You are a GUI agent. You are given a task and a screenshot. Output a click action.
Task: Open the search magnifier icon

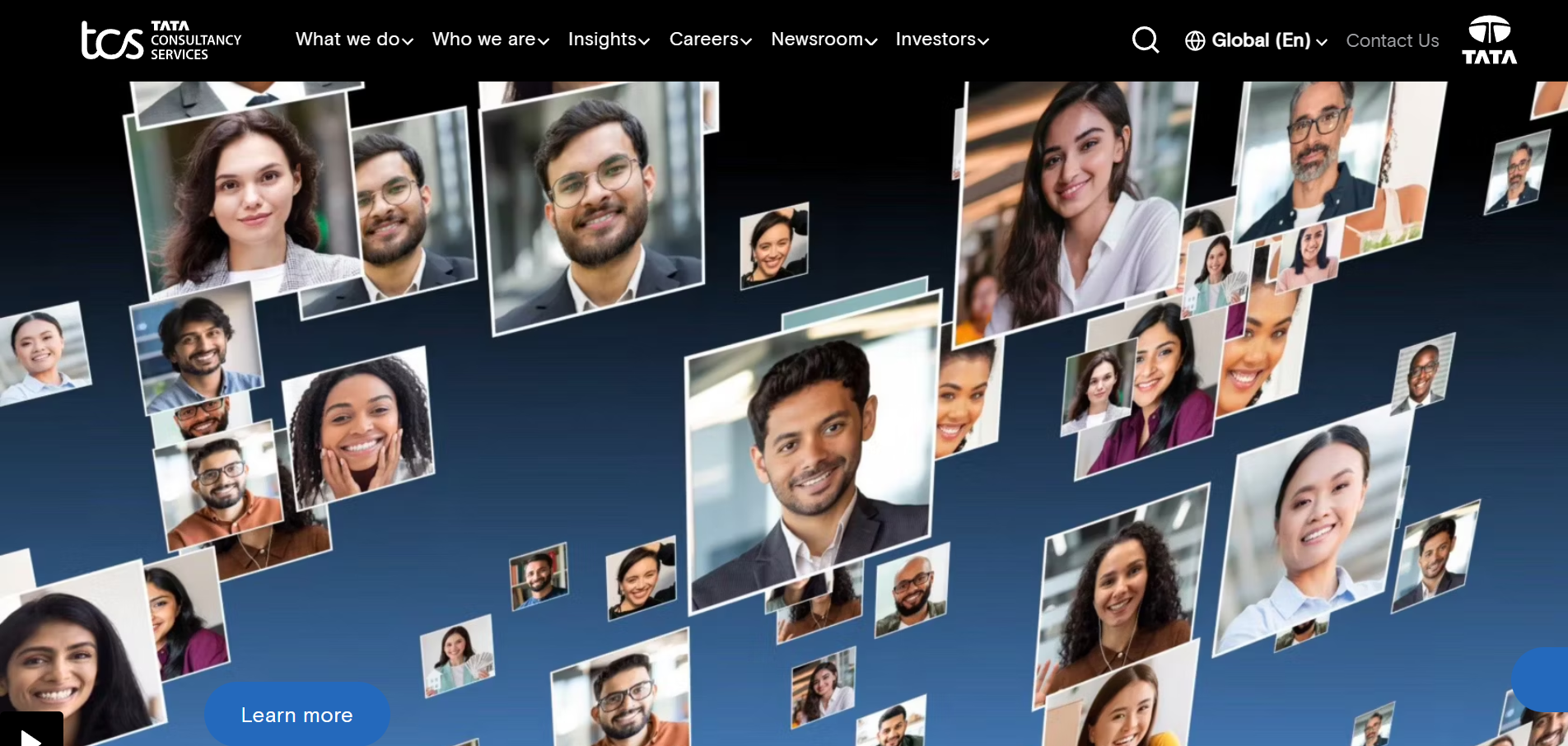[x=1146, y=40]
